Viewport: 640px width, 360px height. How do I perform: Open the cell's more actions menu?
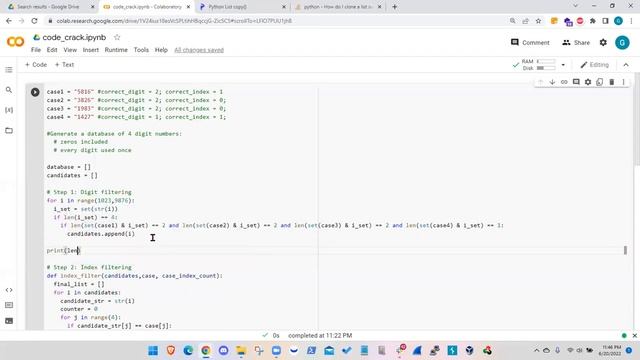click(x=623, y=82)
